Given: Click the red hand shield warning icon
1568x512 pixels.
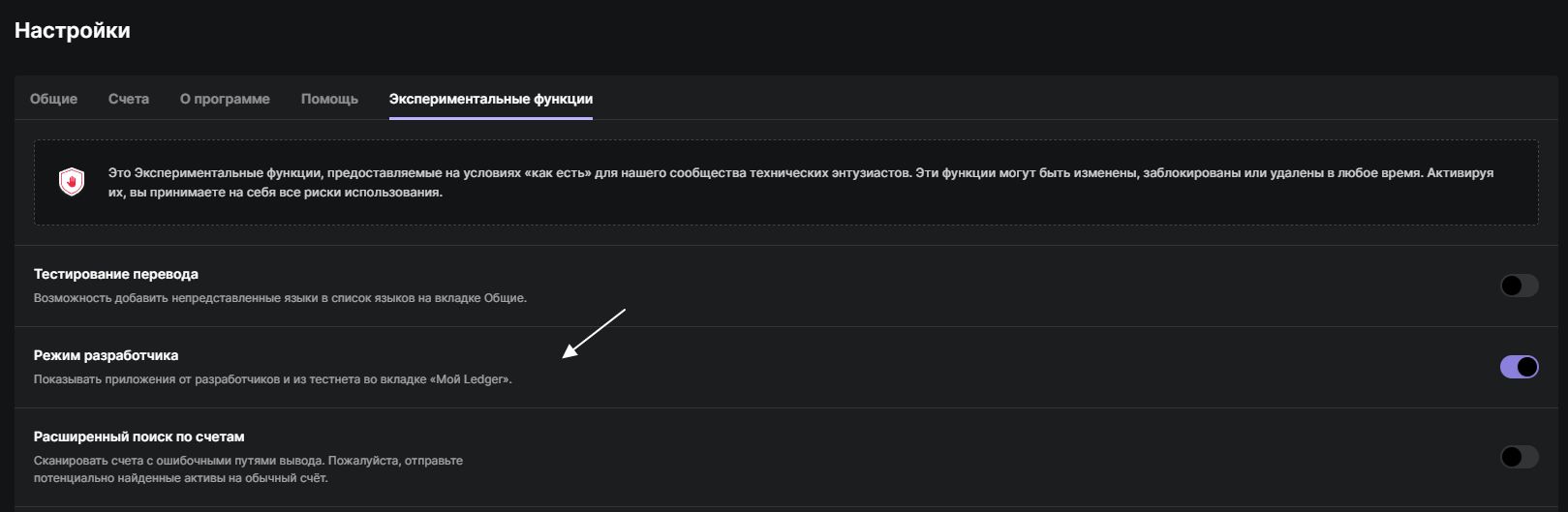Looking at the screenshot, I should click(x=72, y=182).
